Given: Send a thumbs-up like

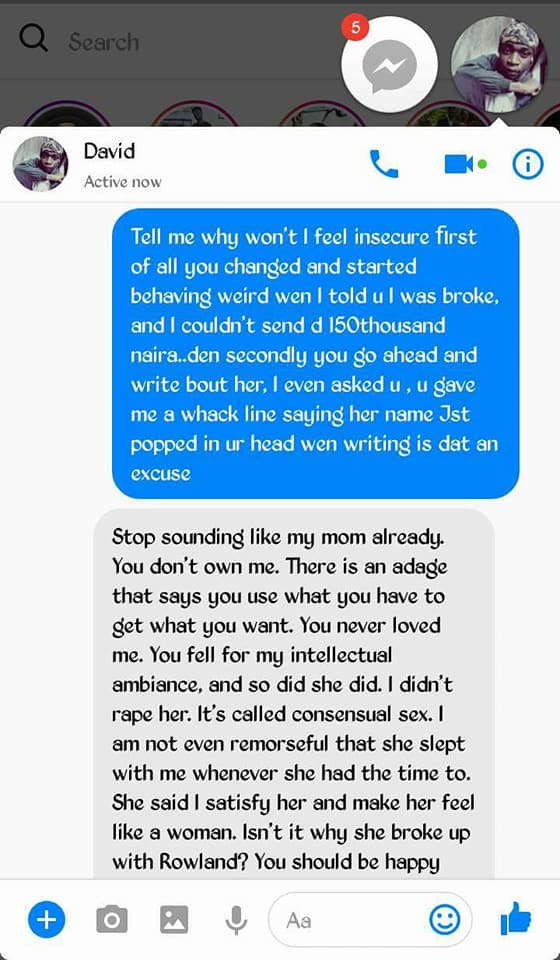Looking at the screenshot, I should (516, 918).
